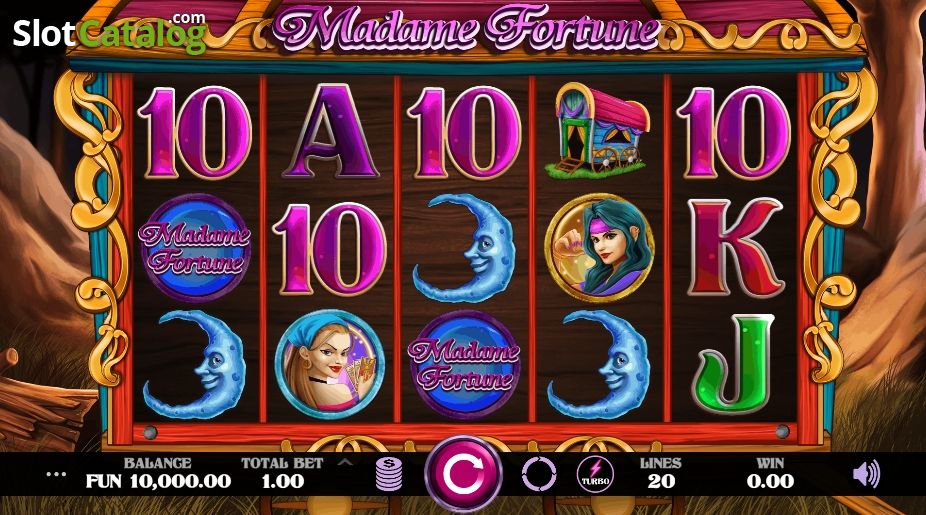Toggle Turbo mode on
Screen dimensions: 926x515
pos(595,474)
